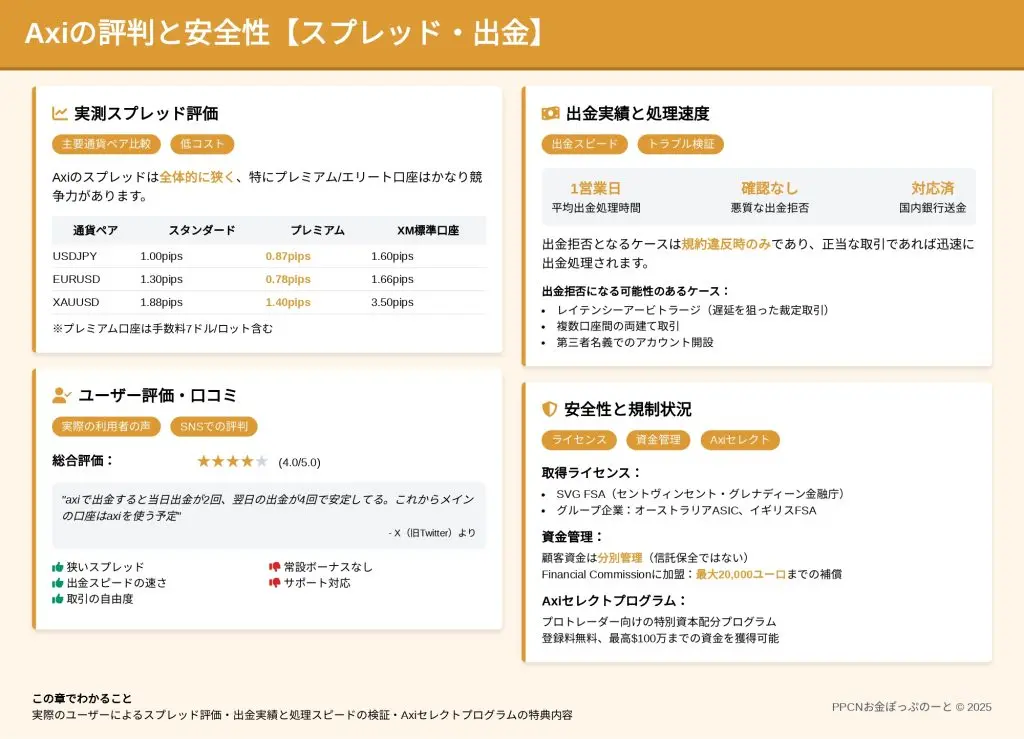1024x739 pixels.
Task: Click the 1営業日 processing time stat
Action: coord(595,188)
